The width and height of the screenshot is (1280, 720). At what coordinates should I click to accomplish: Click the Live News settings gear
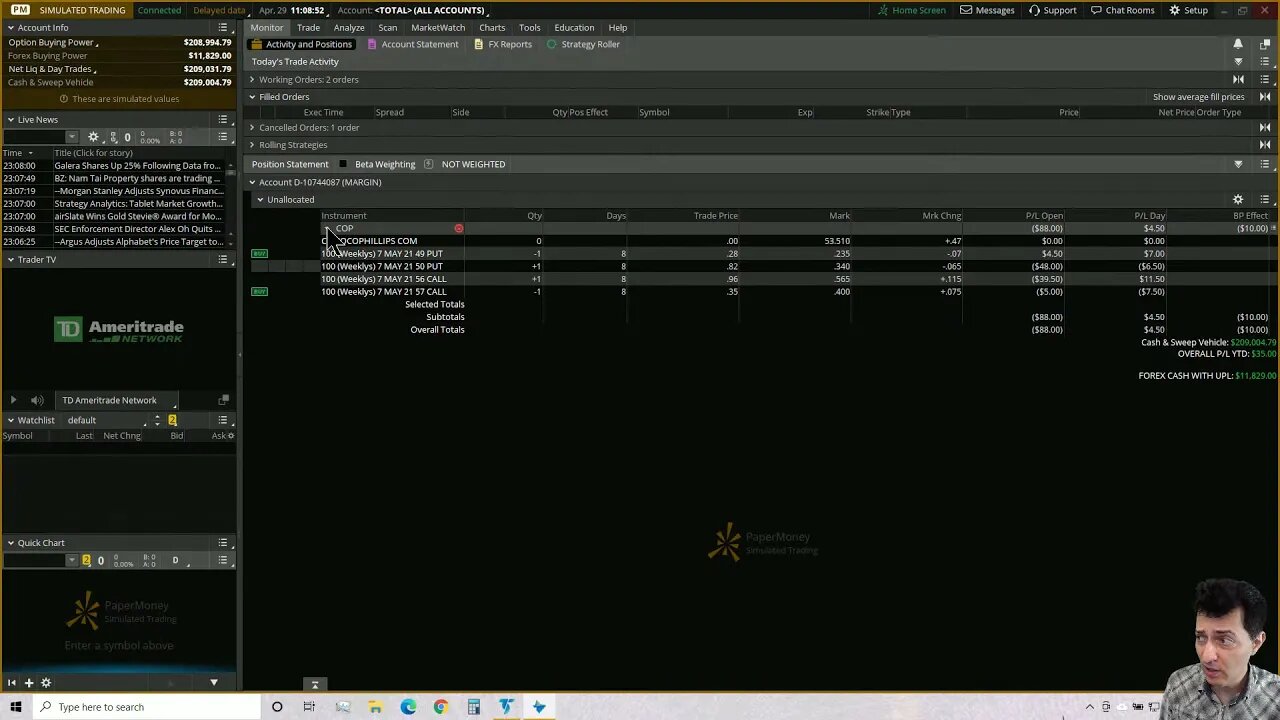pos(93,137)
